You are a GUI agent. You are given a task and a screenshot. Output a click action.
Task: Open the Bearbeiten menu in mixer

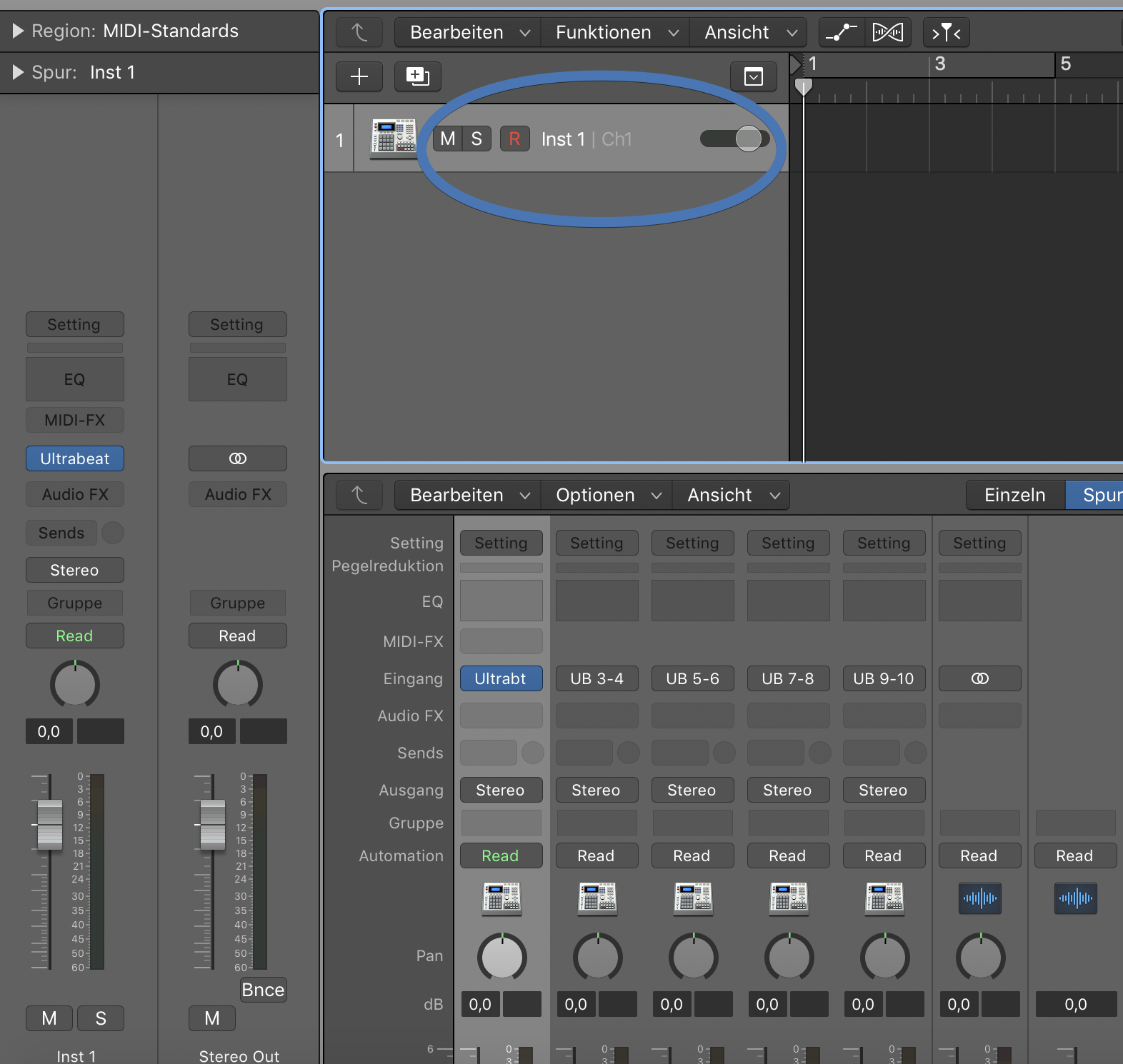tap(469, 495)
